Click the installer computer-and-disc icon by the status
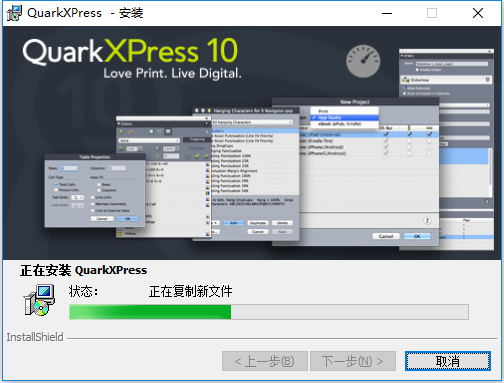Viewport: 504px width, 383px height. (x=39, y=300)
